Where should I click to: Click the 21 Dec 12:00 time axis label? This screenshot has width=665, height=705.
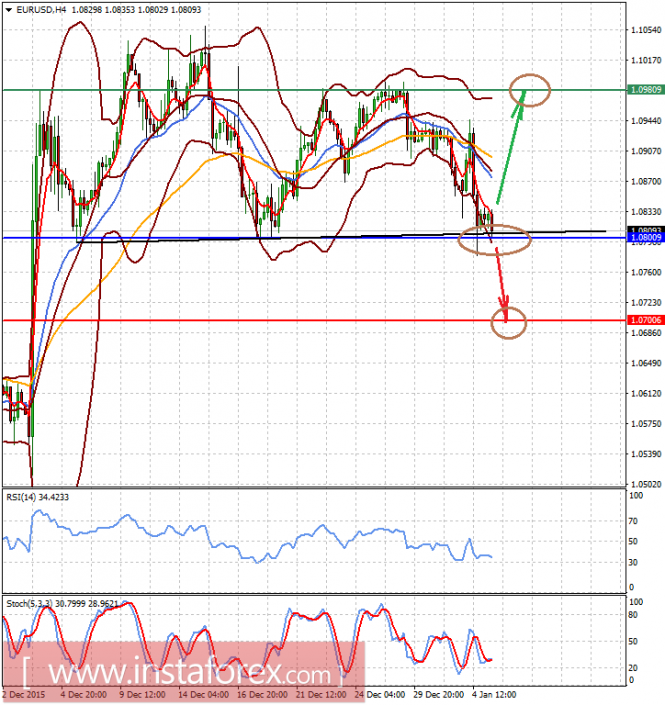point(321,695)
